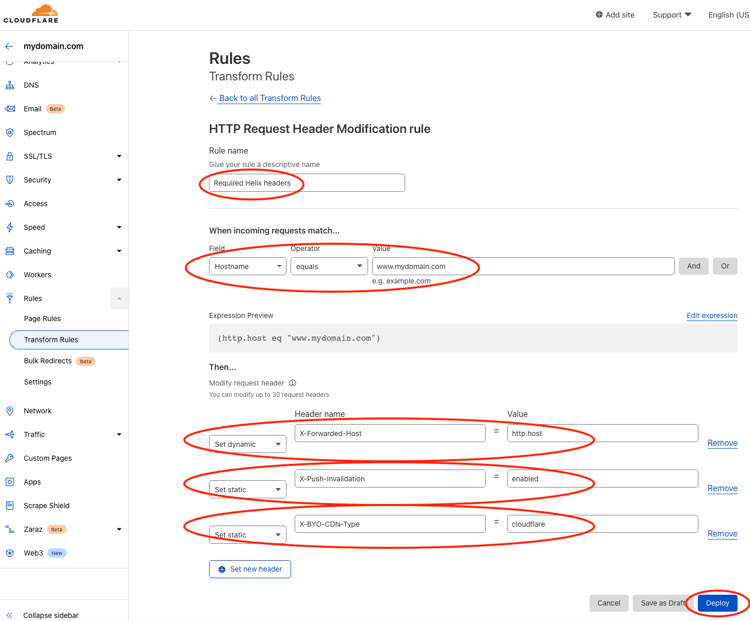The image size is (750, 621).
Task: Open the Hostname field dropdown
Action: click(248, 266)
